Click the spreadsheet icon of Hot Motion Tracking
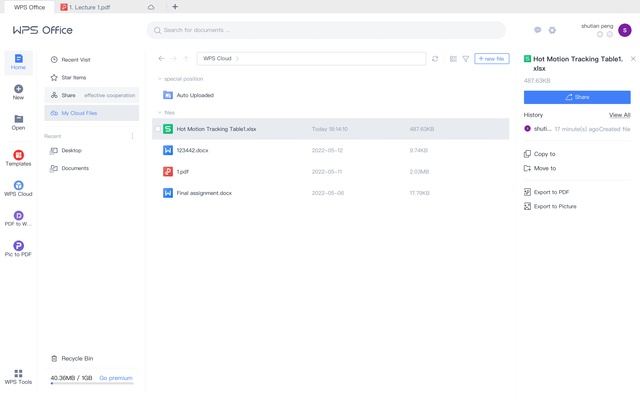Viewport: 640px width, 400px height. click(x=168, y=129)
